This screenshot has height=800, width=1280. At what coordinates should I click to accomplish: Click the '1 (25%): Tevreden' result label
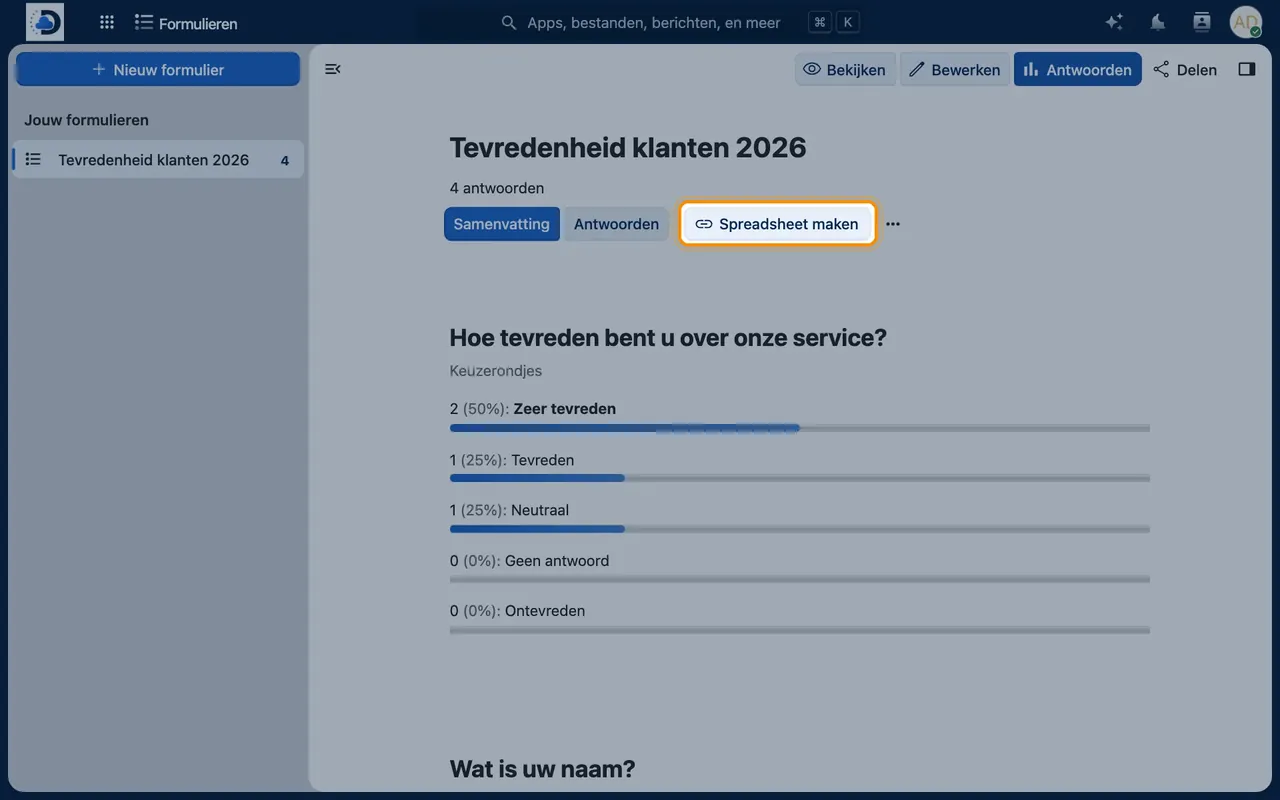(512, 460)
